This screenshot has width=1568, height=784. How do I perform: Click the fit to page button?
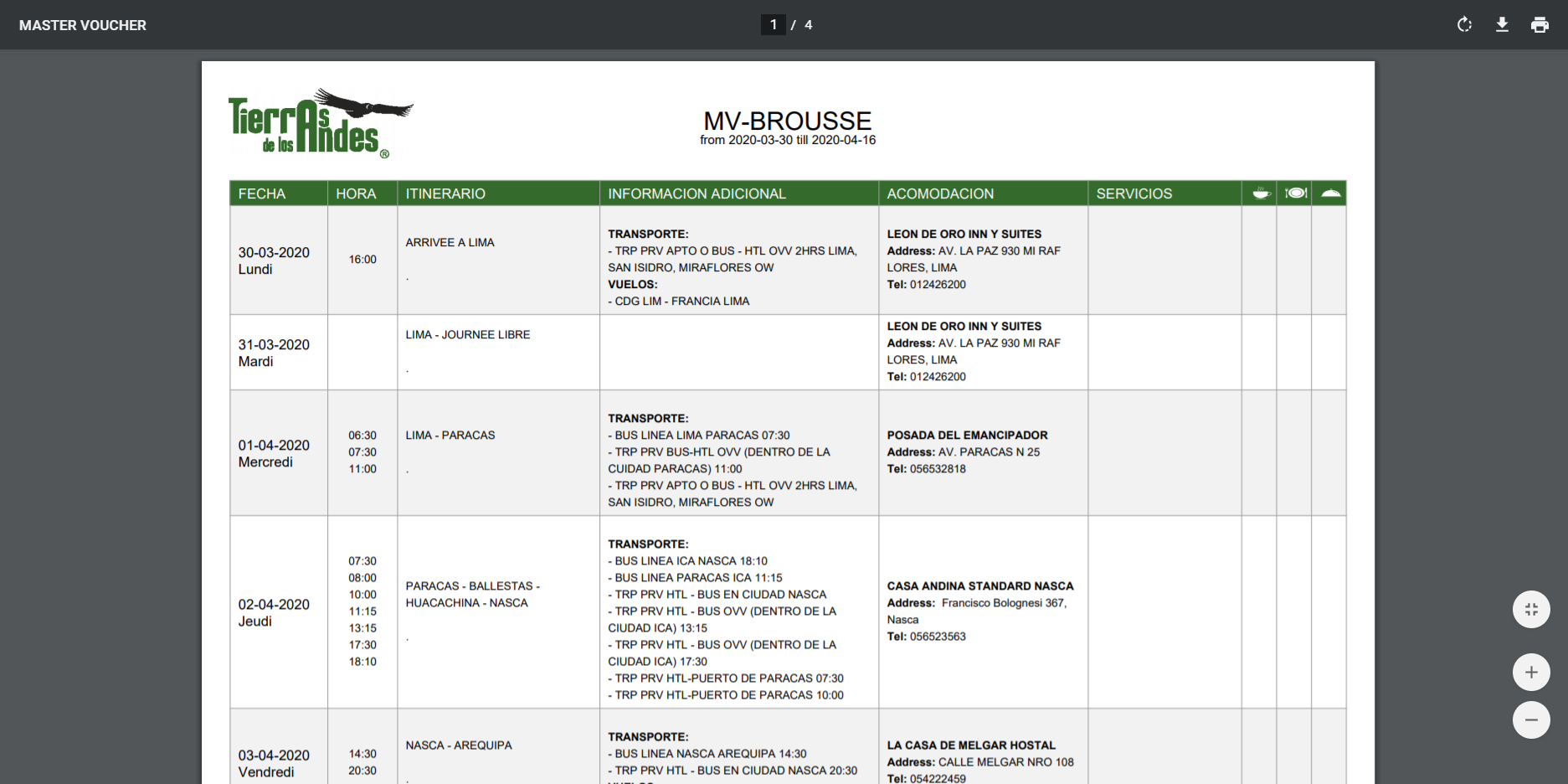(1531, 610)
